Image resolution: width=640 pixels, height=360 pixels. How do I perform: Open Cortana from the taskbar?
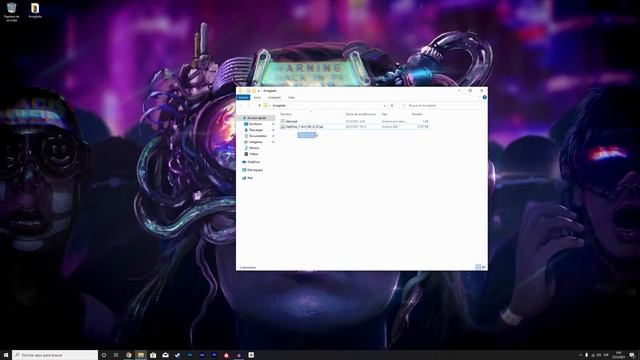pos(104,355)
